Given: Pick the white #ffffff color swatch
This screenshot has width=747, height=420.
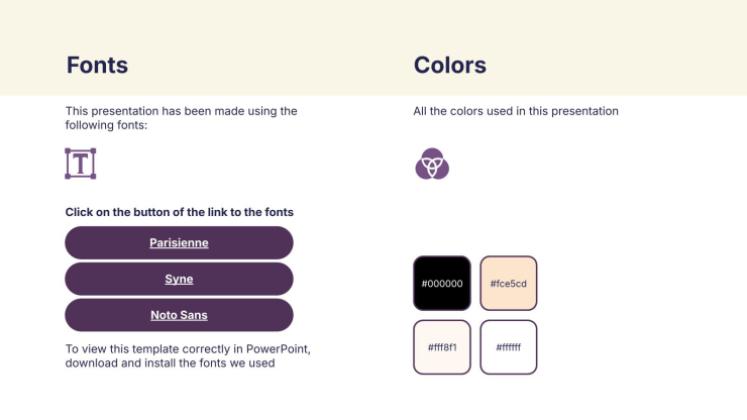Looking at the screenshot, I should (508, 347).
